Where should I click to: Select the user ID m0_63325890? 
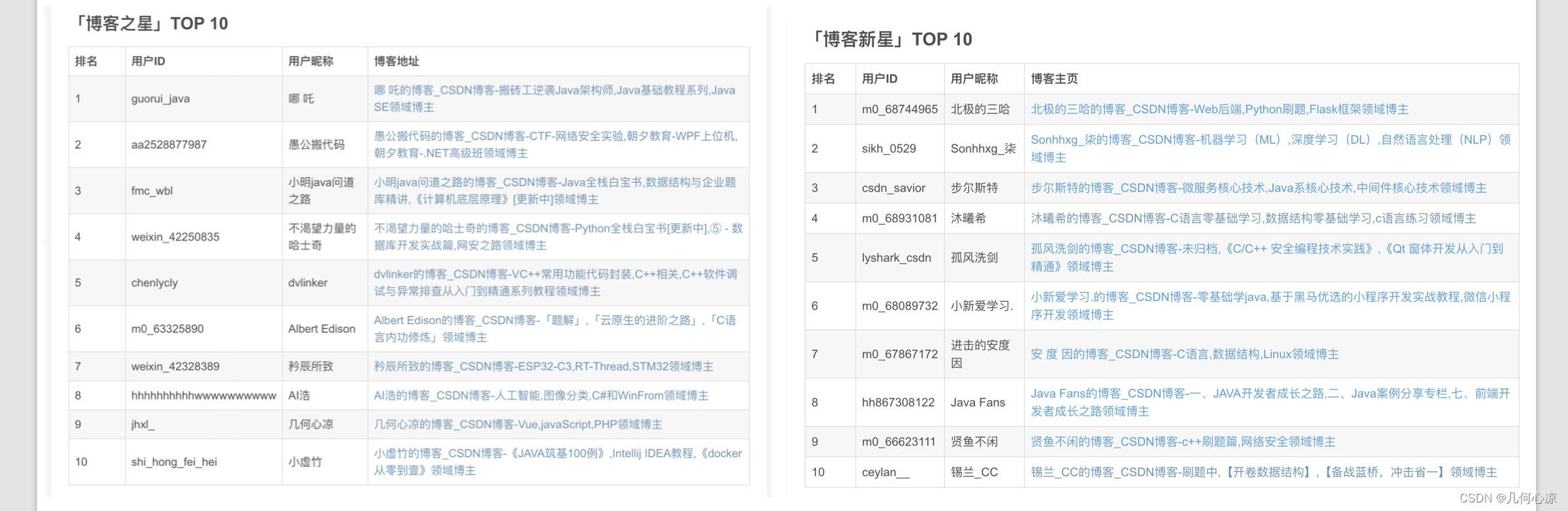point(167,329)
